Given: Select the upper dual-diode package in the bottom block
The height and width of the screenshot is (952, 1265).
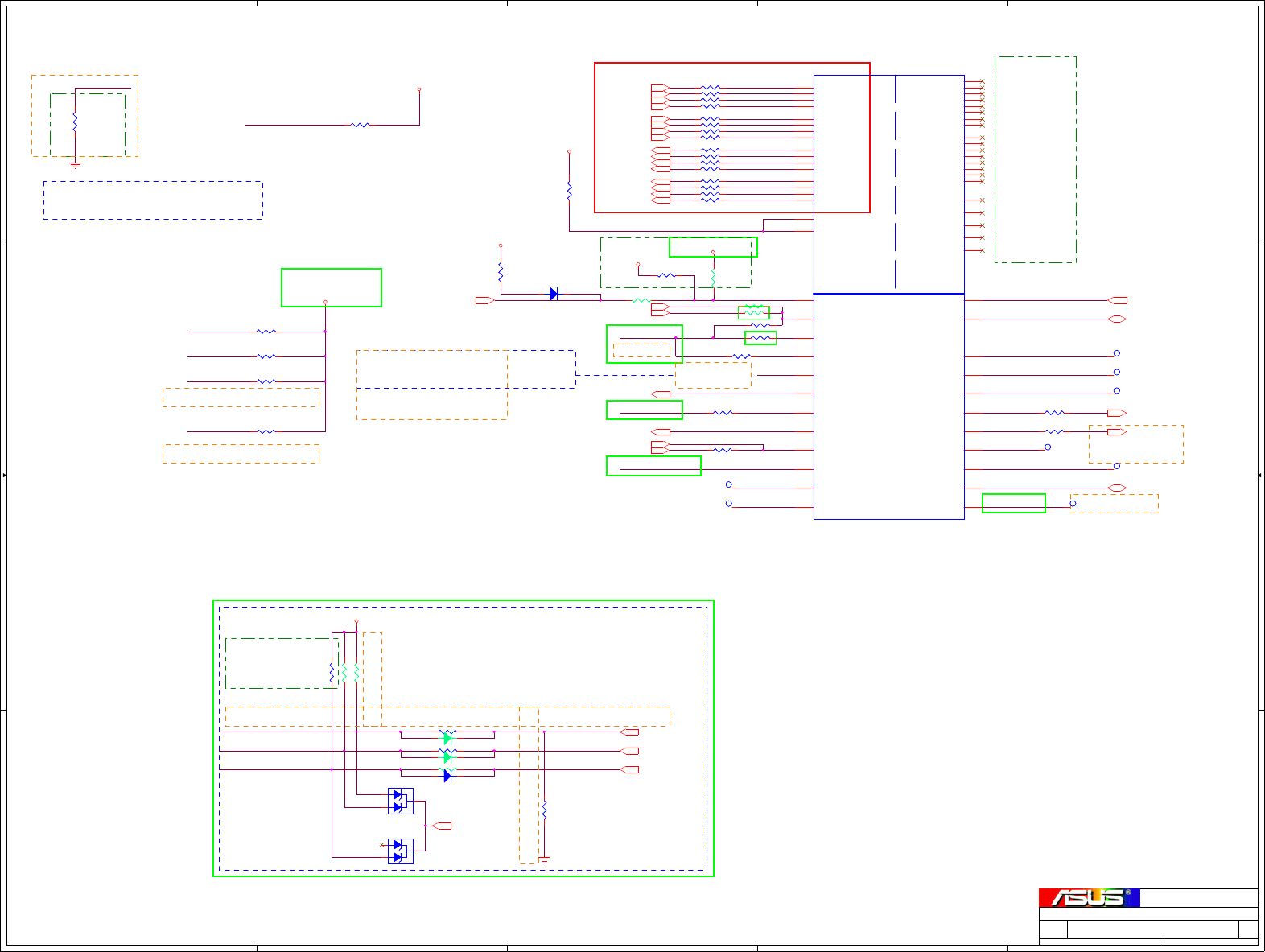Looking at the screenshot, I should point(400,801).
